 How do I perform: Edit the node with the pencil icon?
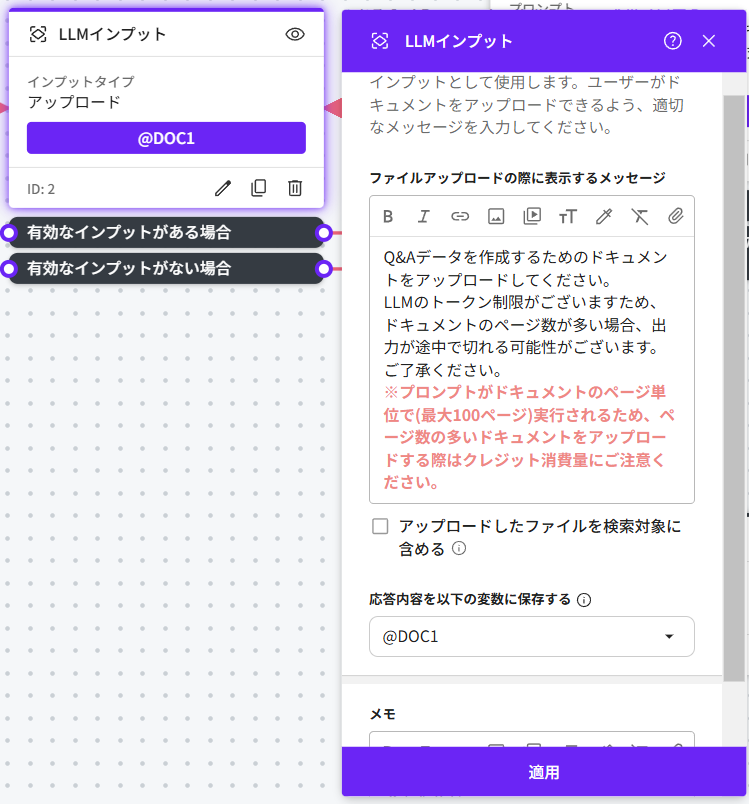(x=223, y=188)
